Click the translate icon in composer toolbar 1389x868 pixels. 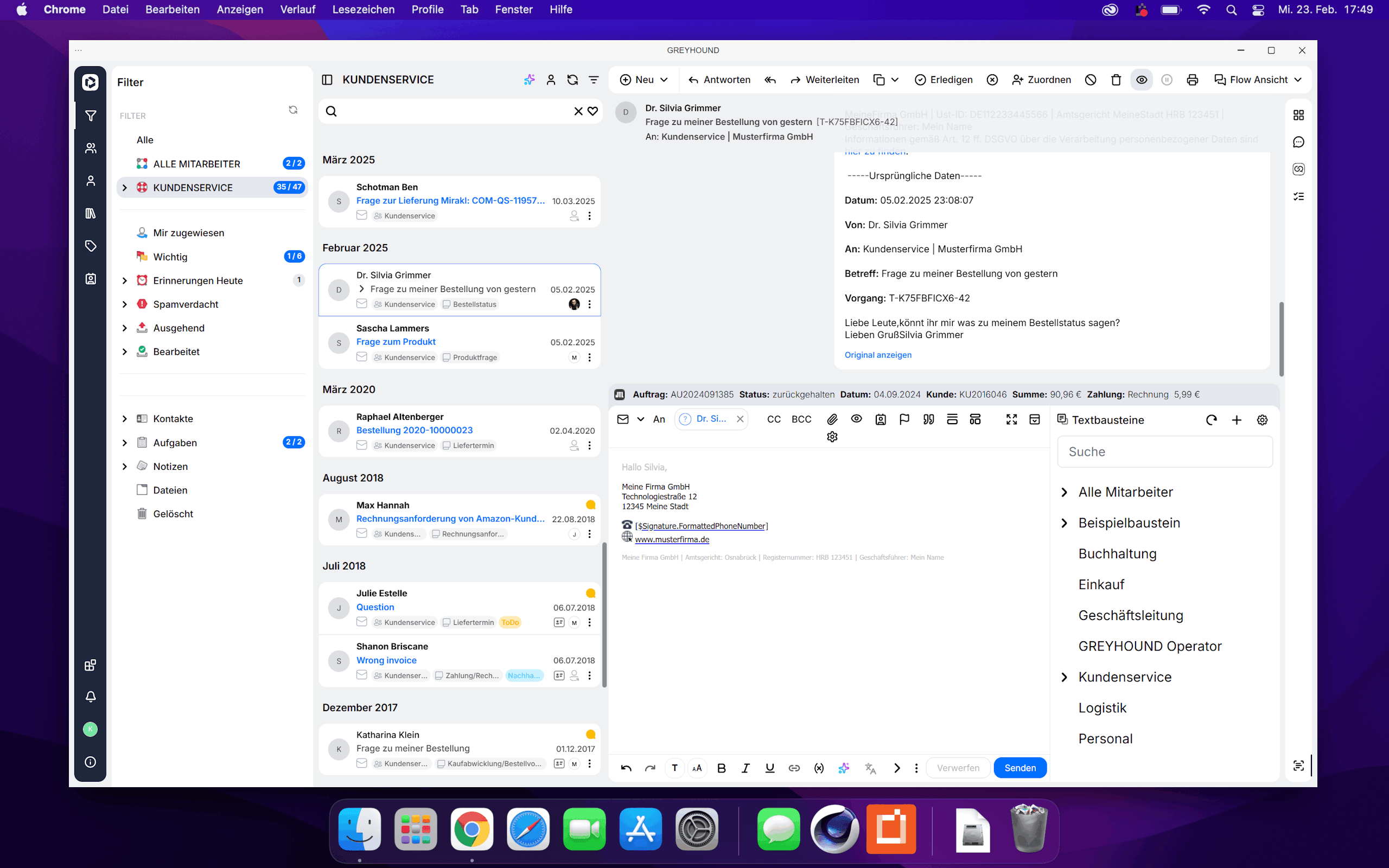pos(870,768)
